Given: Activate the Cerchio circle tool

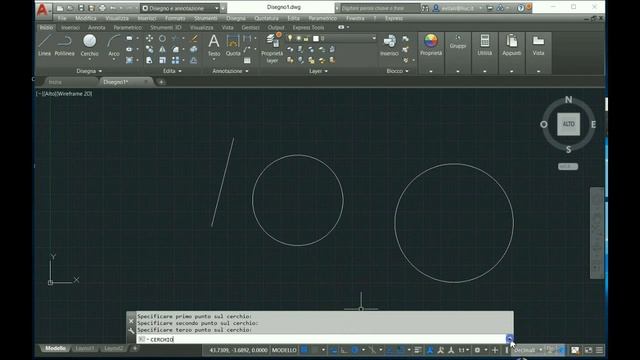Looking at the screenshot, I should (x=89, y=45).
